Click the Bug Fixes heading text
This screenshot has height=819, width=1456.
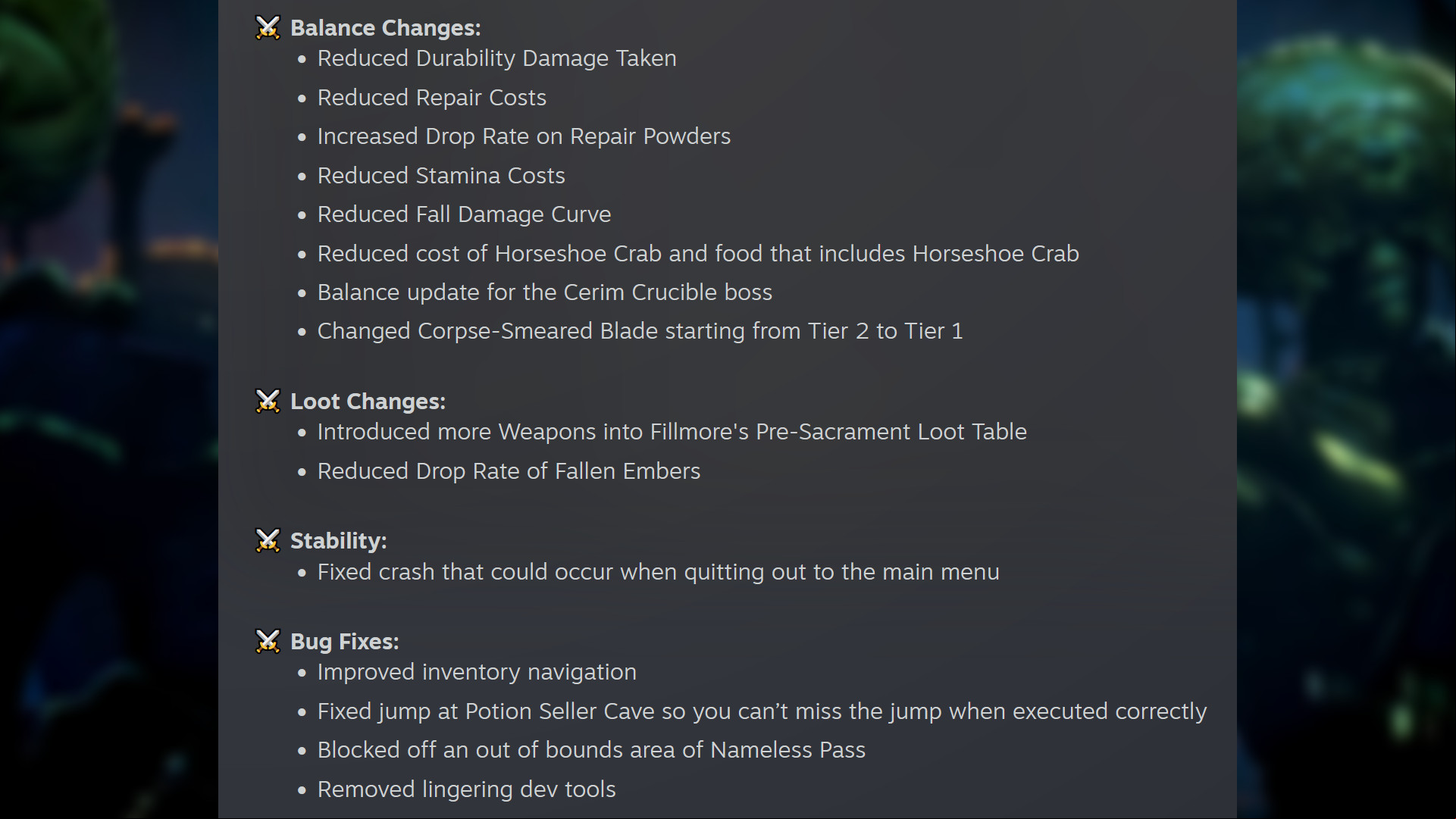tap(344, 642)
